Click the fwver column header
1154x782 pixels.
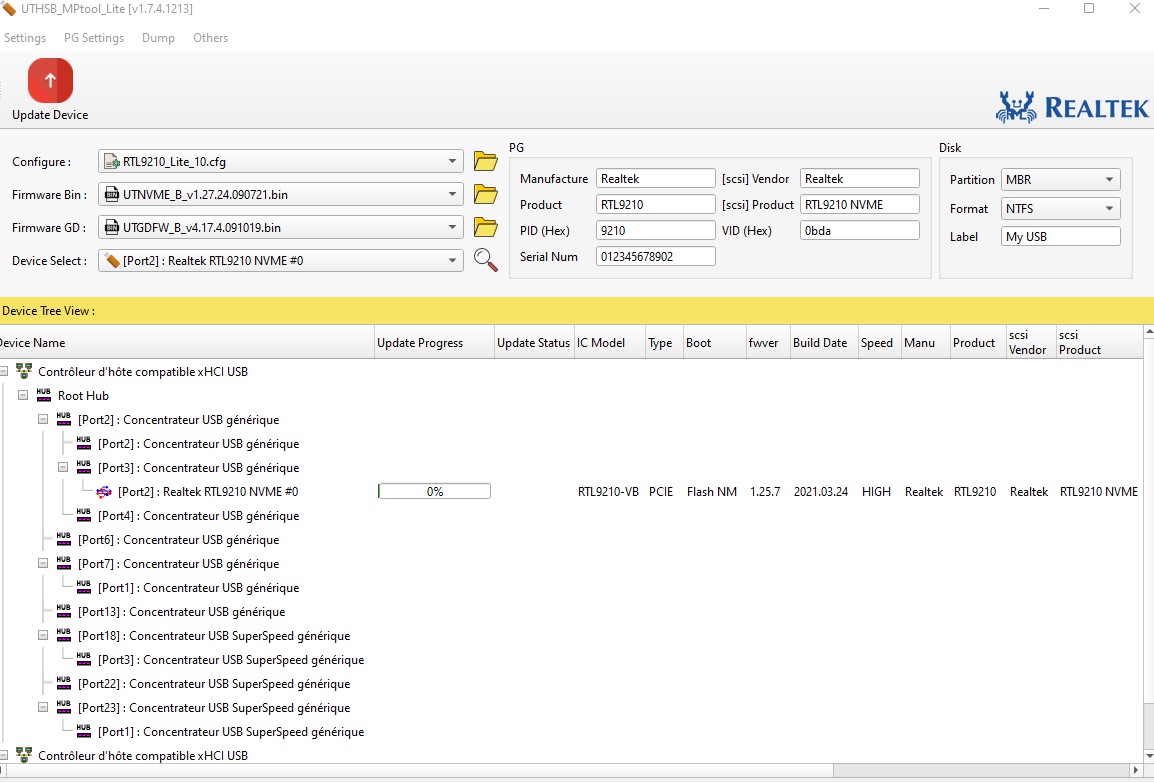coord(768,343)
